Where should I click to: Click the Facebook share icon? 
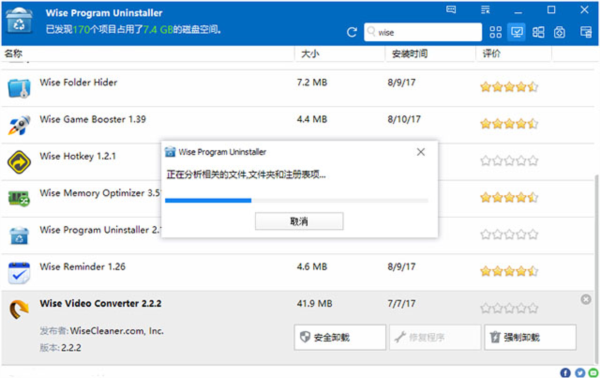[565, 372]
